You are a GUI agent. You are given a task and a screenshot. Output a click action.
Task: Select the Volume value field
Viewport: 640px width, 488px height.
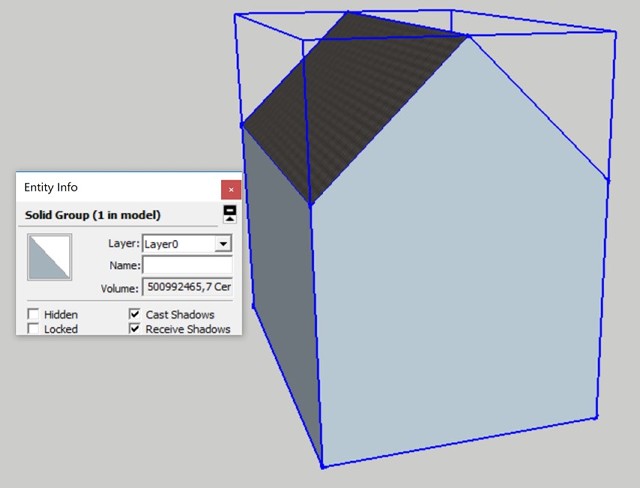187,287
